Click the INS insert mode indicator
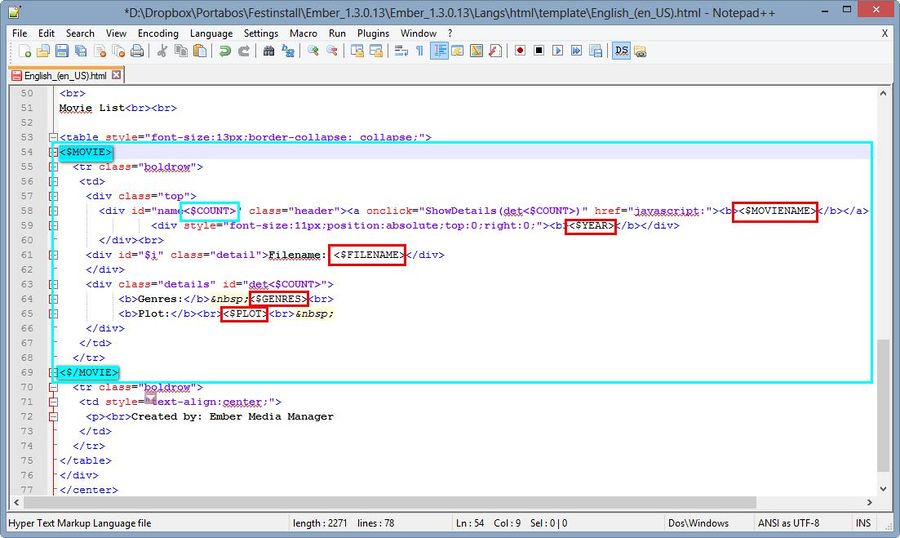This screenshot has width=900, height=538. click(864, 523)
